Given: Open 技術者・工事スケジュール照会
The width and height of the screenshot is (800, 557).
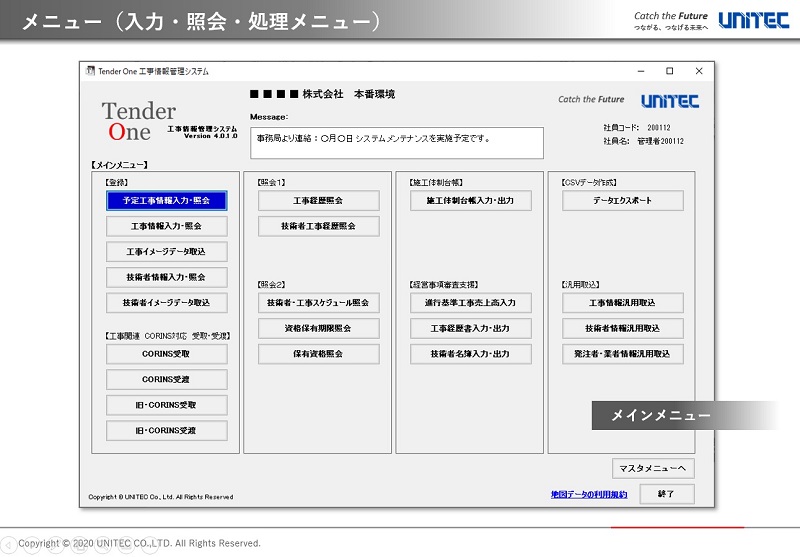Looking at the screenshot, I should point(318,302).
